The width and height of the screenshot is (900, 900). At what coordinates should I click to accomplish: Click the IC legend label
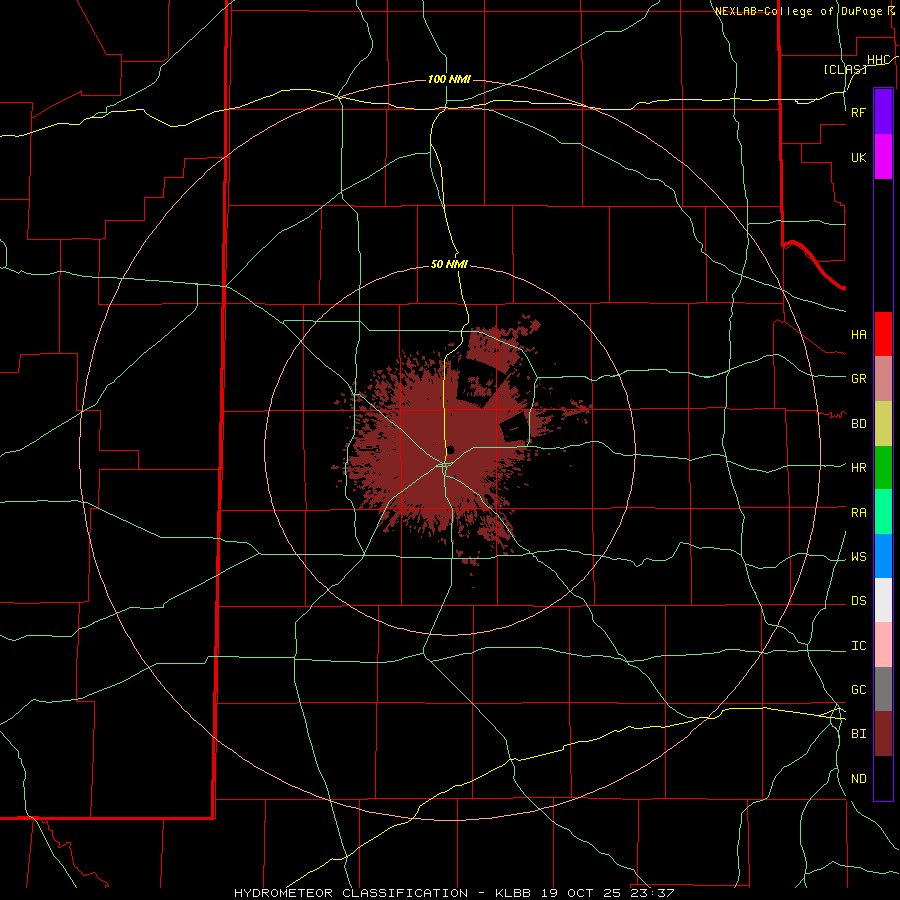pyautogui.click(x=859, y=646)
